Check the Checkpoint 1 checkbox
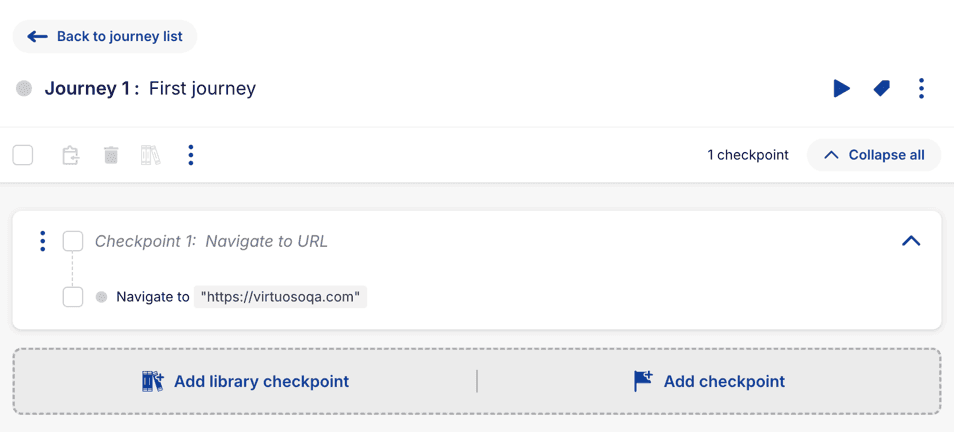The height and width of the screenshot is (432, 954). (73, 241)
